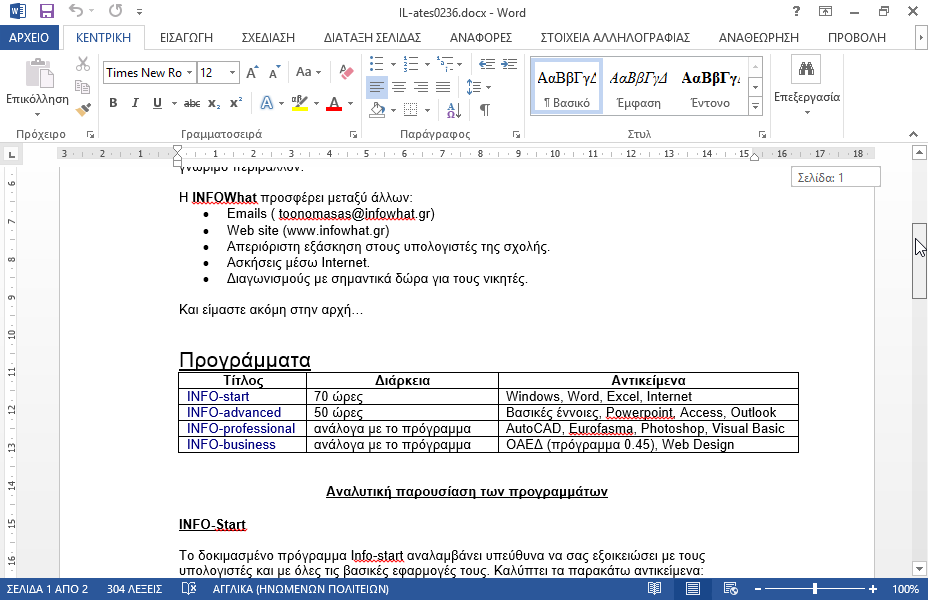Toggle Italic formatting

coord(135,103)
